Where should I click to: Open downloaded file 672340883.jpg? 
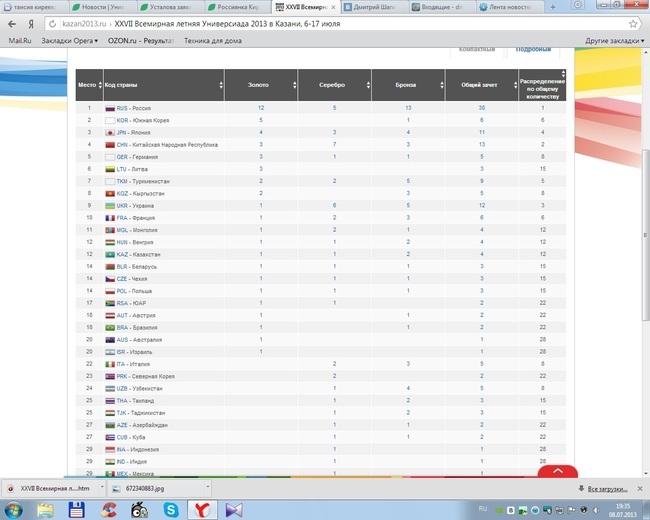tap(152, 488)
